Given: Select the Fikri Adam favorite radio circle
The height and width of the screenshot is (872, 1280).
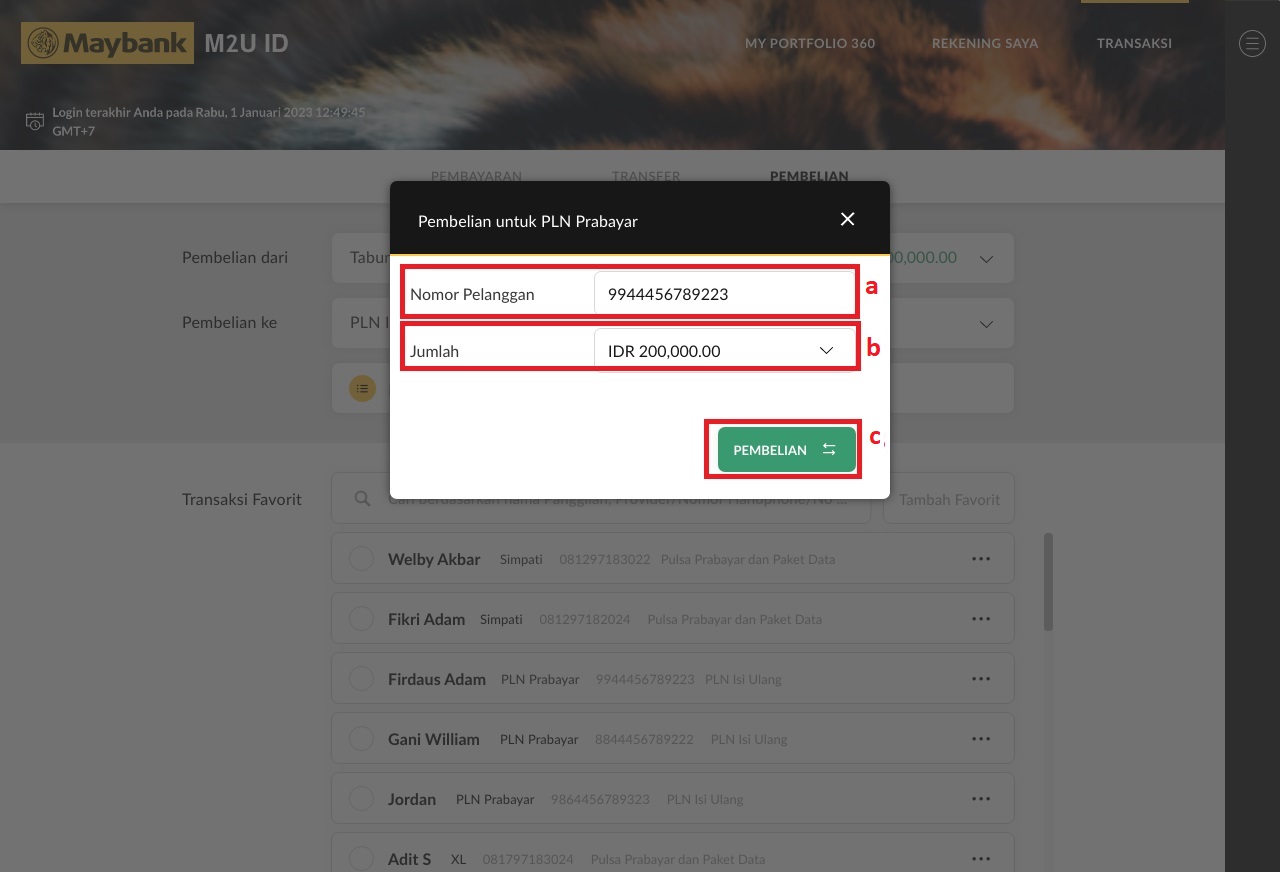Looking at the screenshot, I should [361, 618].
